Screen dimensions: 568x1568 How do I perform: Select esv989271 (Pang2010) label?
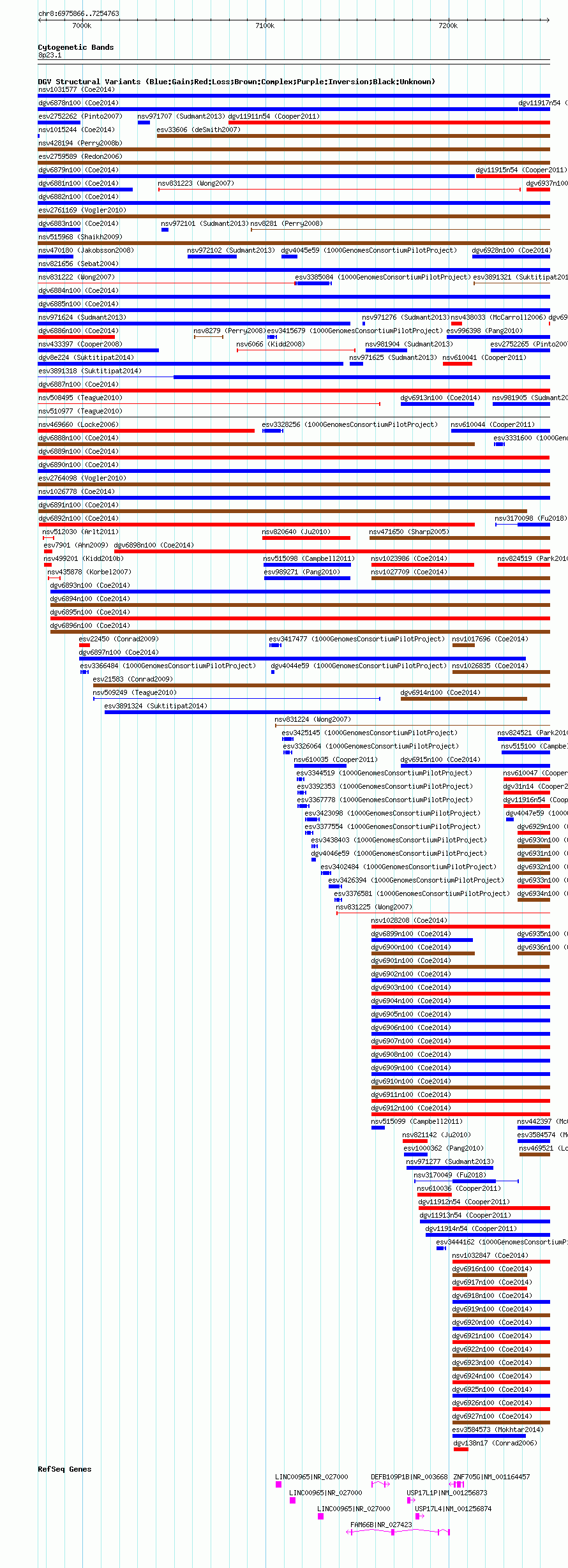pyautogui.click(x=302, y=572)
